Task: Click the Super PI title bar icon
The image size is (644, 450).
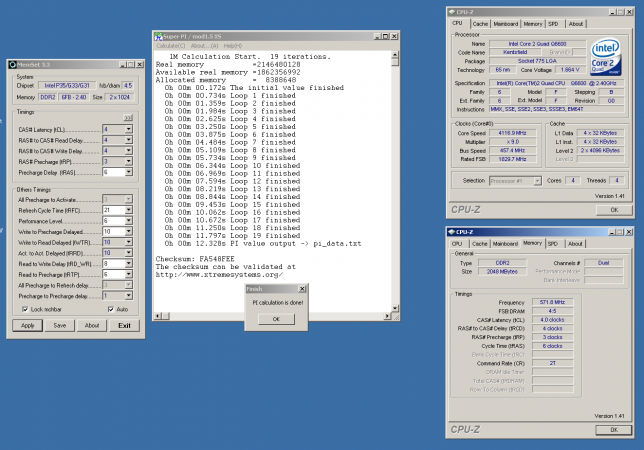Action: 159,37
